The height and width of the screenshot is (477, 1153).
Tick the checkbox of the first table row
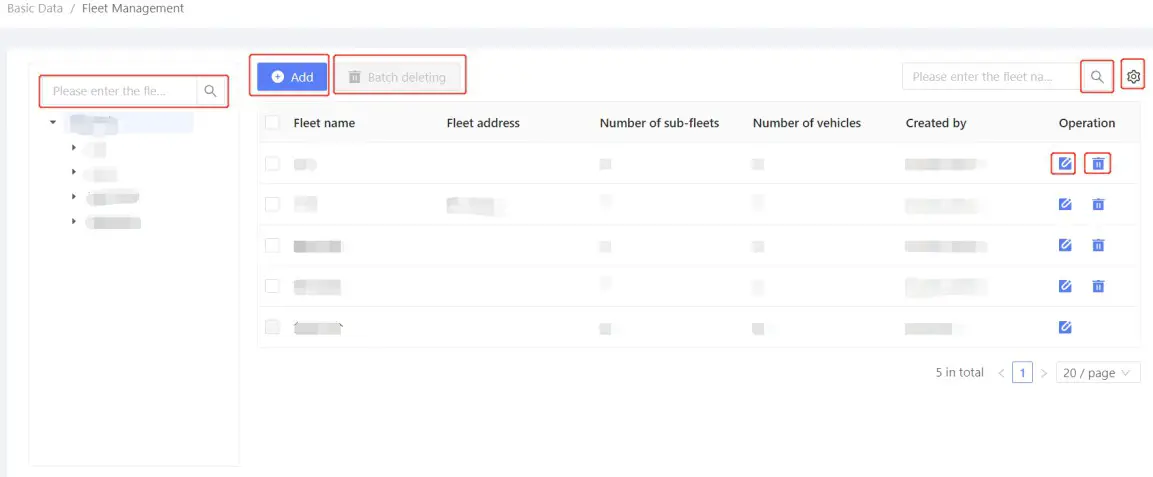click(x=272, y=164)
